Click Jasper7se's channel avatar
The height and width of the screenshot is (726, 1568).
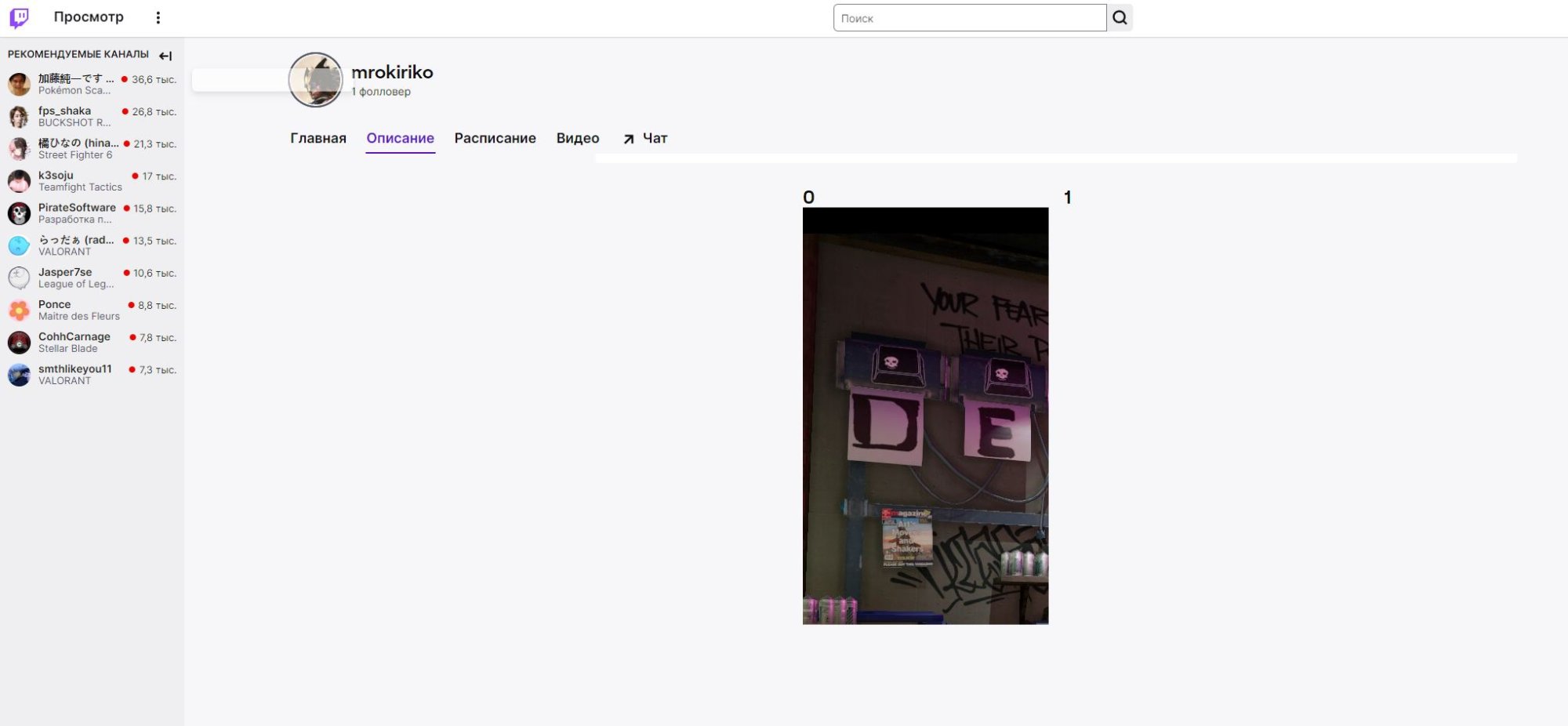click(x=18, y=277)
